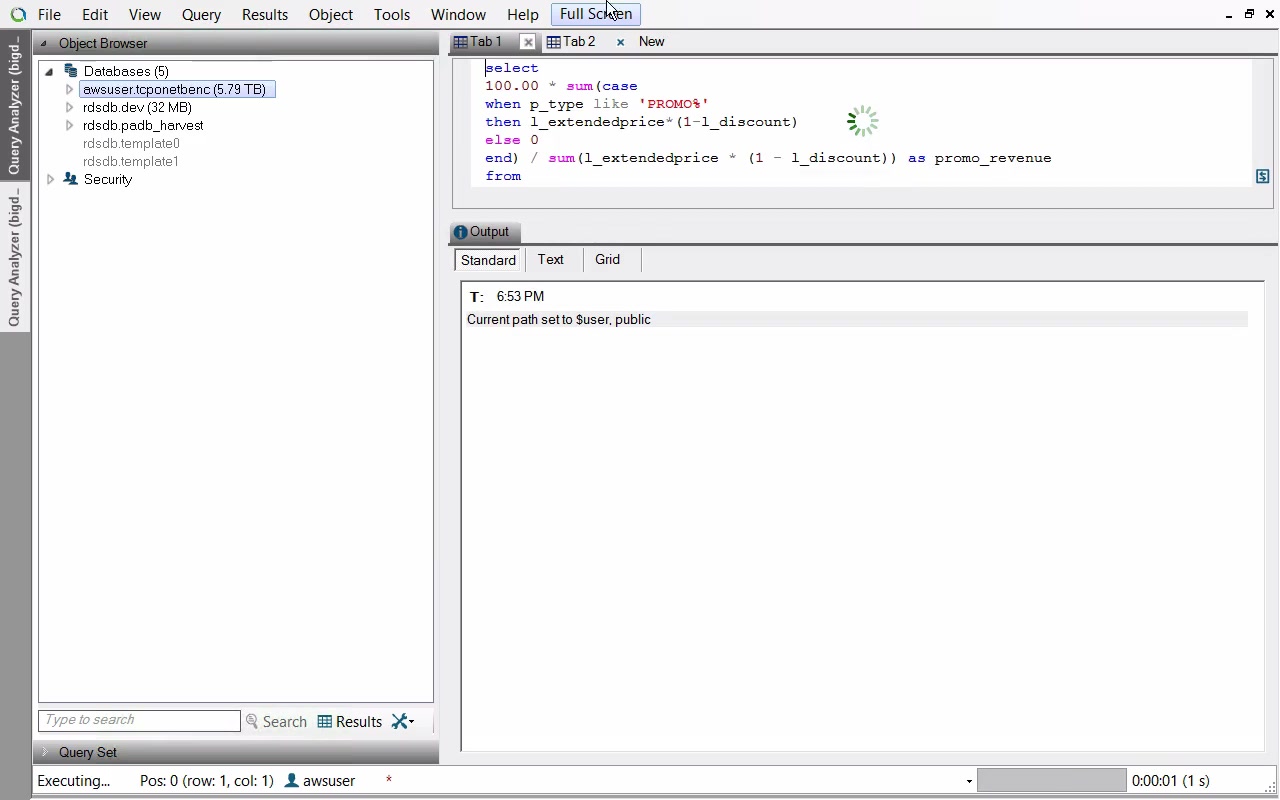Viewport: 1280px width, 800px height.
Task: Expand the Query Set panel
Action: 44,752
